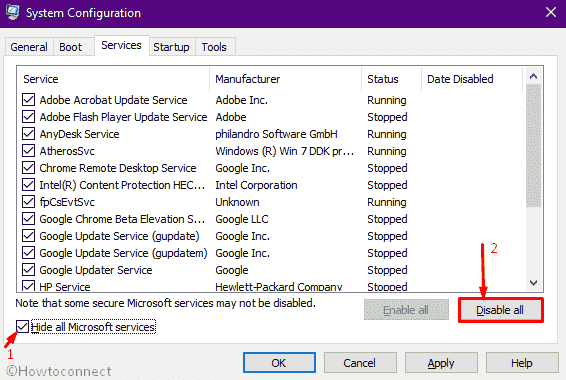The width and height of the screenshot is (566, 380).
Task: Click philandro Software GmbH manufacturer cell
Action: [x=277, y=134]
